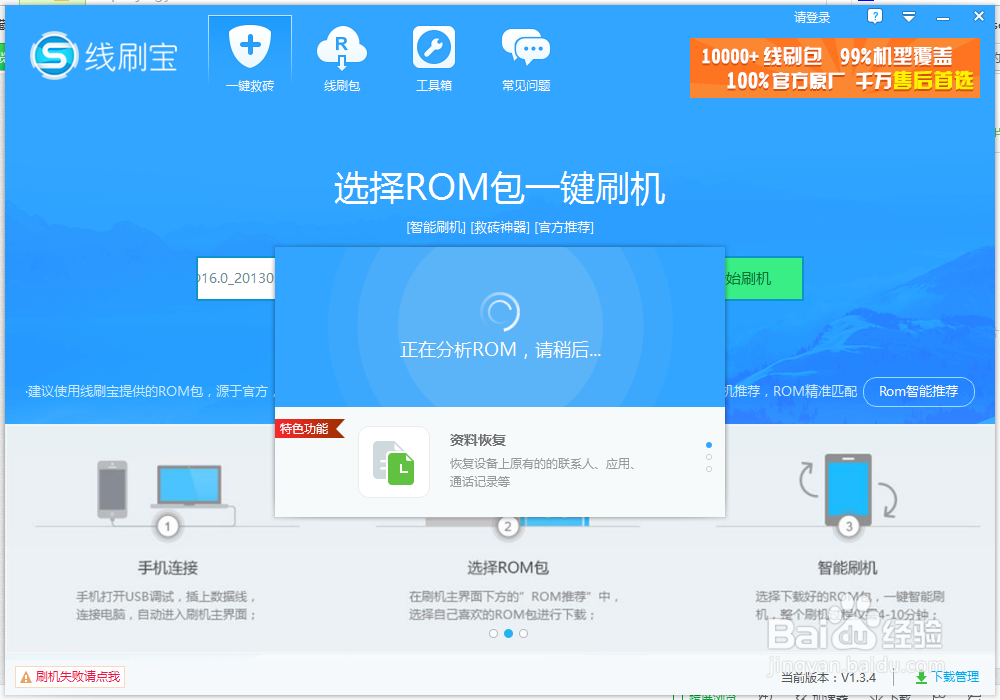The width and height of the screenshot is (1000, 700).
Task: Click the step-3 智能刷机 phone icon
Action: [849, 490]
